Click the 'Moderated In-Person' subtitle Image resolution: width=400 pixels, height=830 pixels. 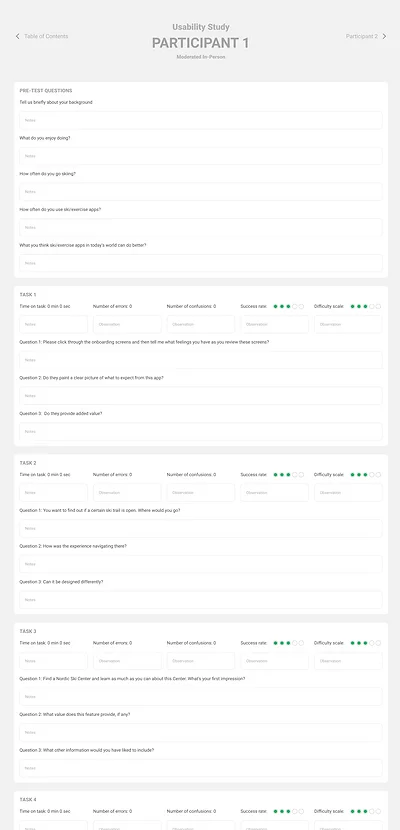coord(201,57)
